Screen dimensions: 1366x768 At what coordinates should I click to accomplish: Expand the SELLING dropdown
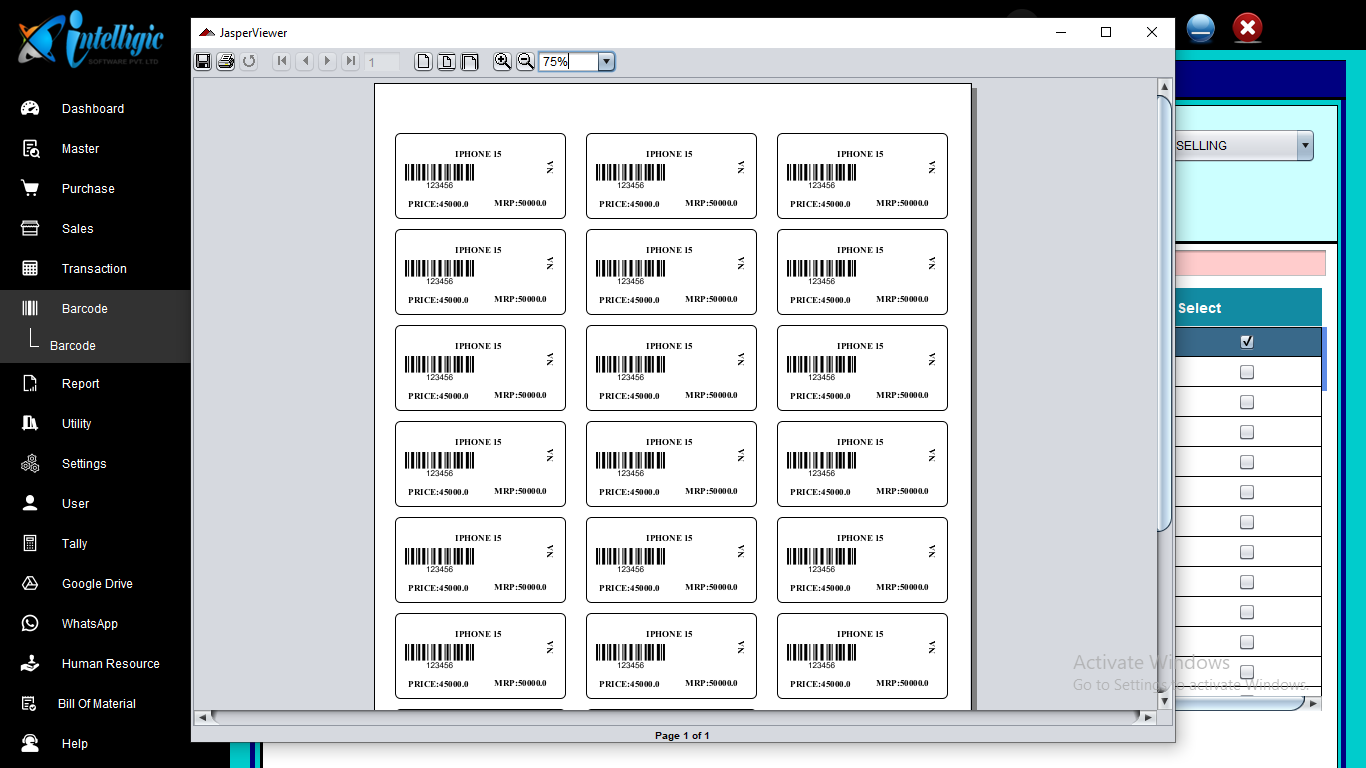[1304, 146]
